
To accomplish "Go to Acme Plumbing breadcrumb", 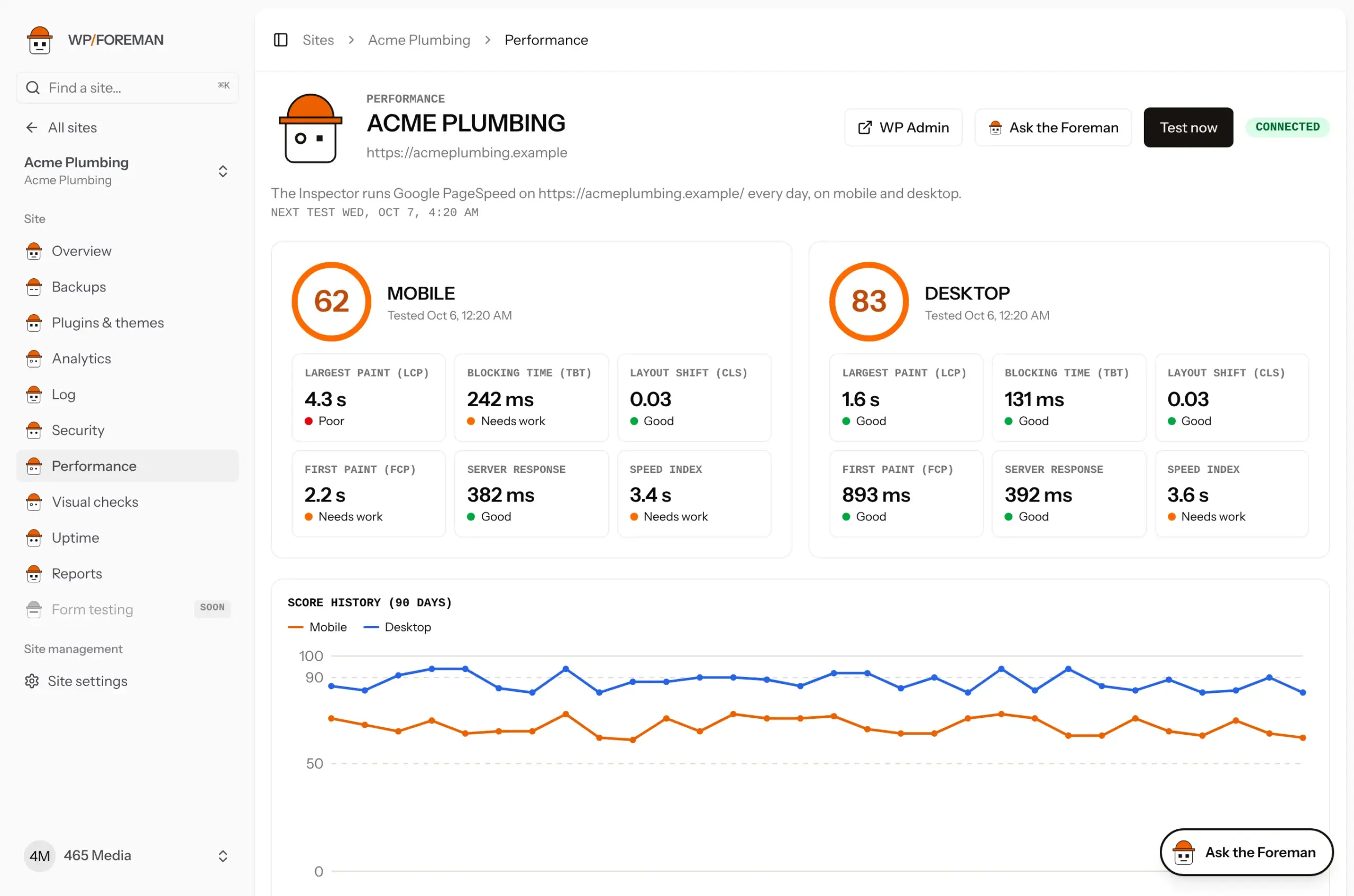I will point(419,40).
